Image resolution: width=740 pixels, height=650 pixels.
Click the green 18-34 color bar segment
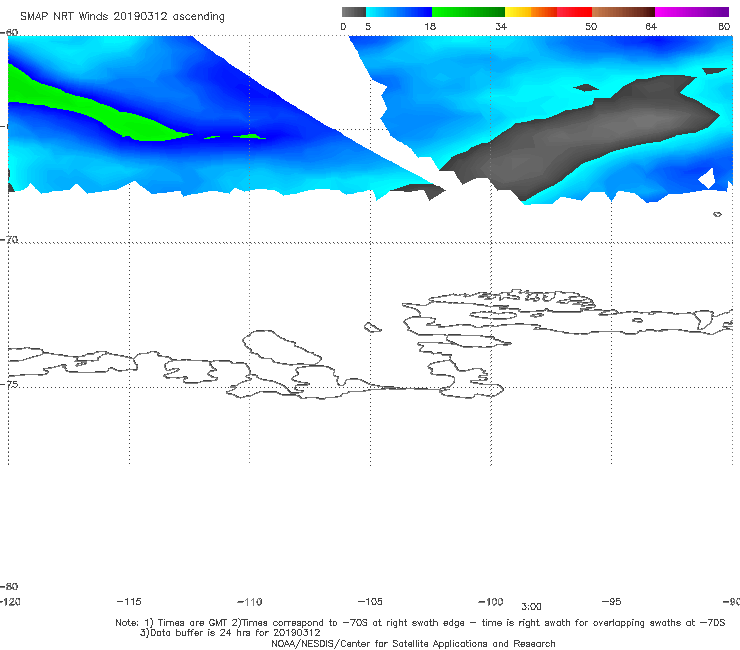click(468, 12)
